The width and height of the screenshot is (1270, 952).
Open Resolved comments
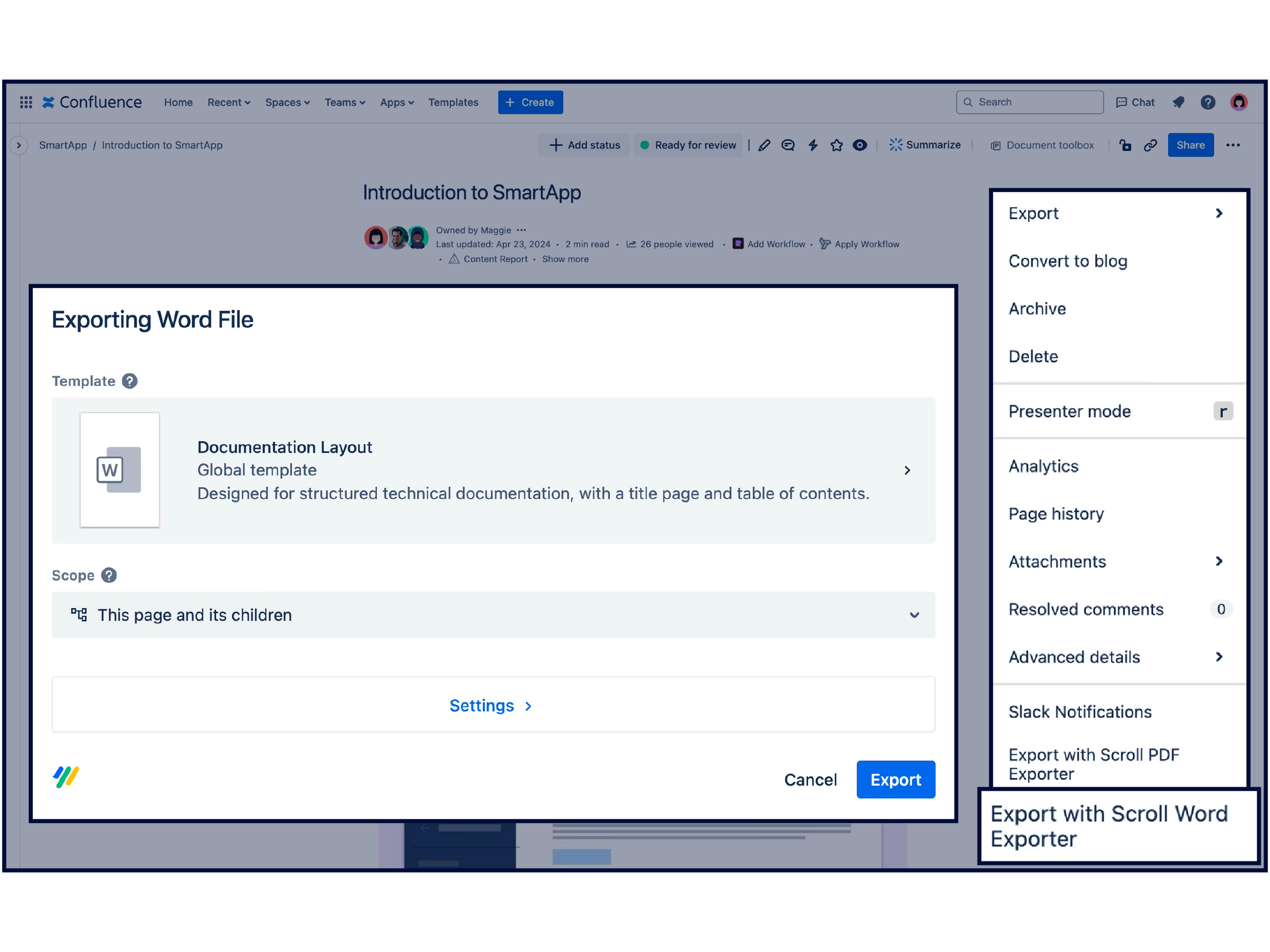pyautogui.click(x=1119, y=609)
